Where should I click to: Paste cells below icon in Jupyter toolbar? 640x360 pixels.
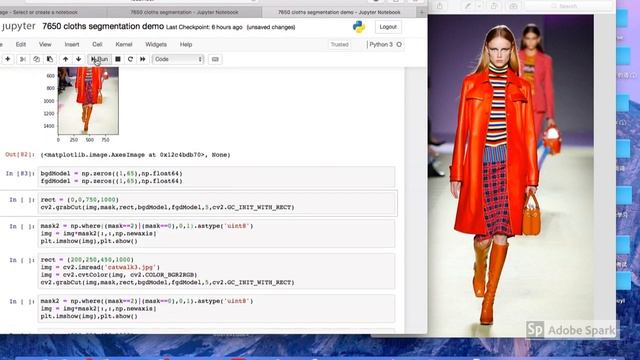50,59
